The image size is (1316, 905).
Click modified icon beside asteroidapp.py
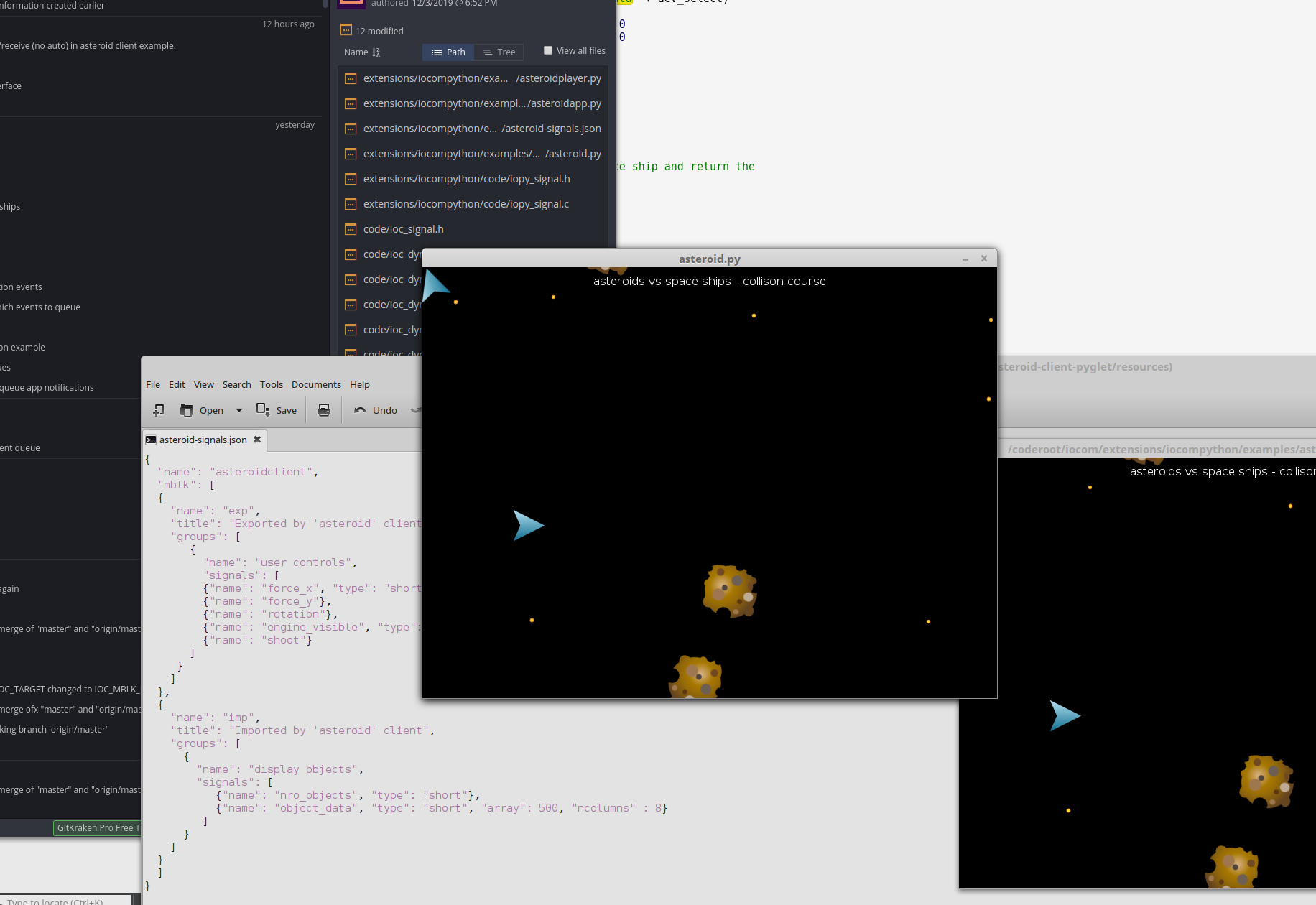click(x=351, y=103)
